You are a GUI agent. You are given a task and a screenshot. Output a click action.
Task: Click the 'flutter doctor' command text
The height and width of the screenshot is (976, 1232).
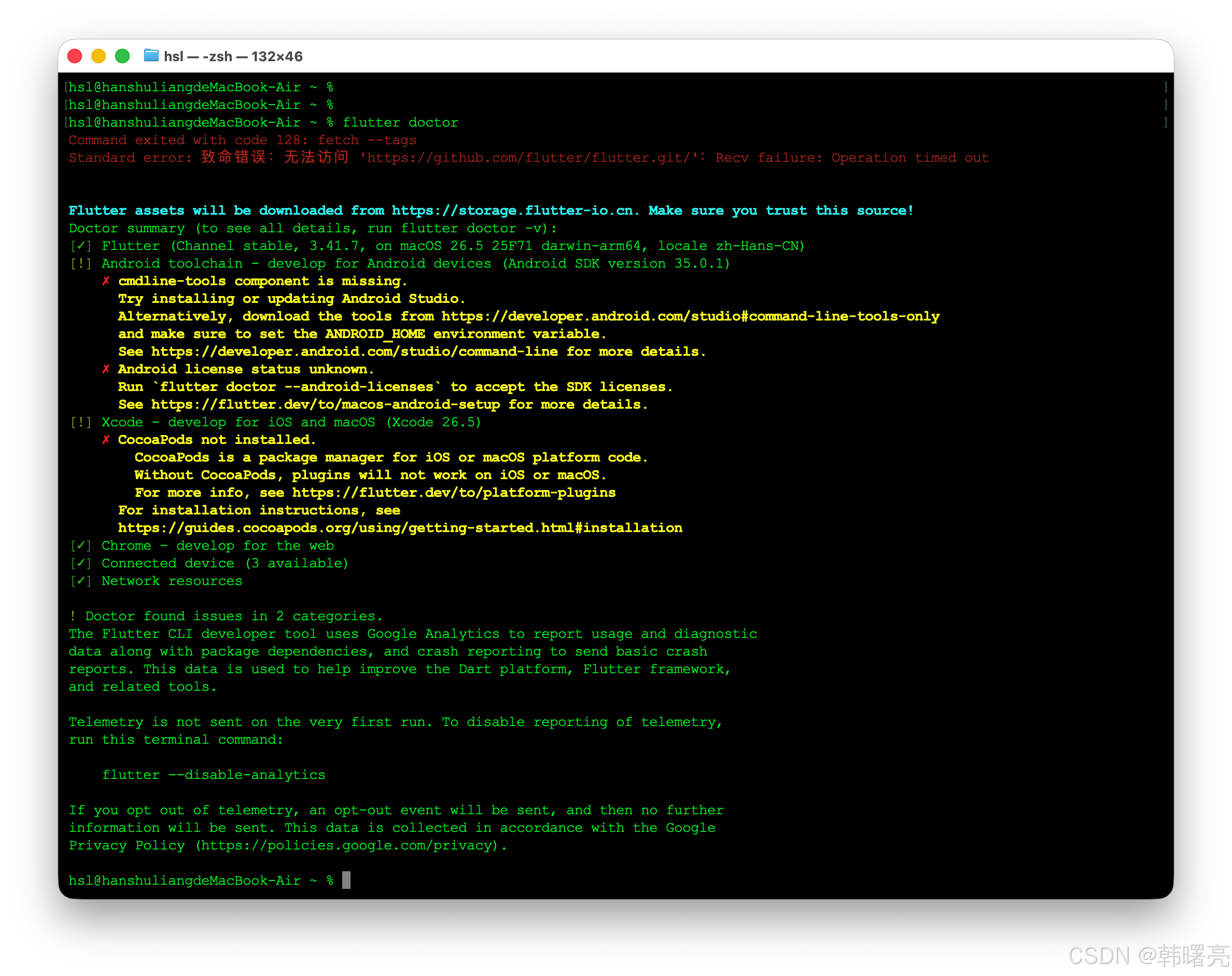tap(401, 123)
